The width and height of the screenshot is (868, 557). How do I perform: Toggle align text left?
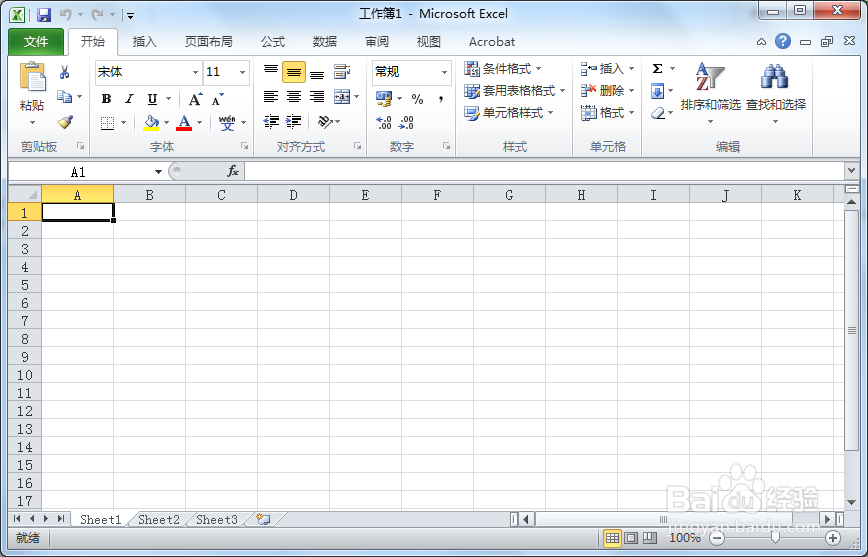(271, 97)
